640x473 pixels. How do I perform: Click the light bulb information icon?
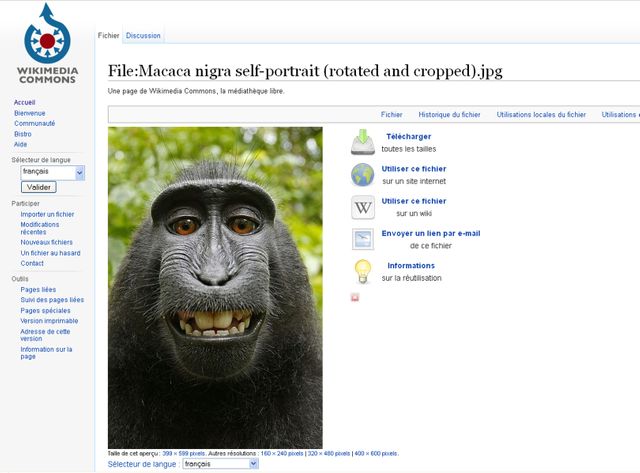point(363,271)
